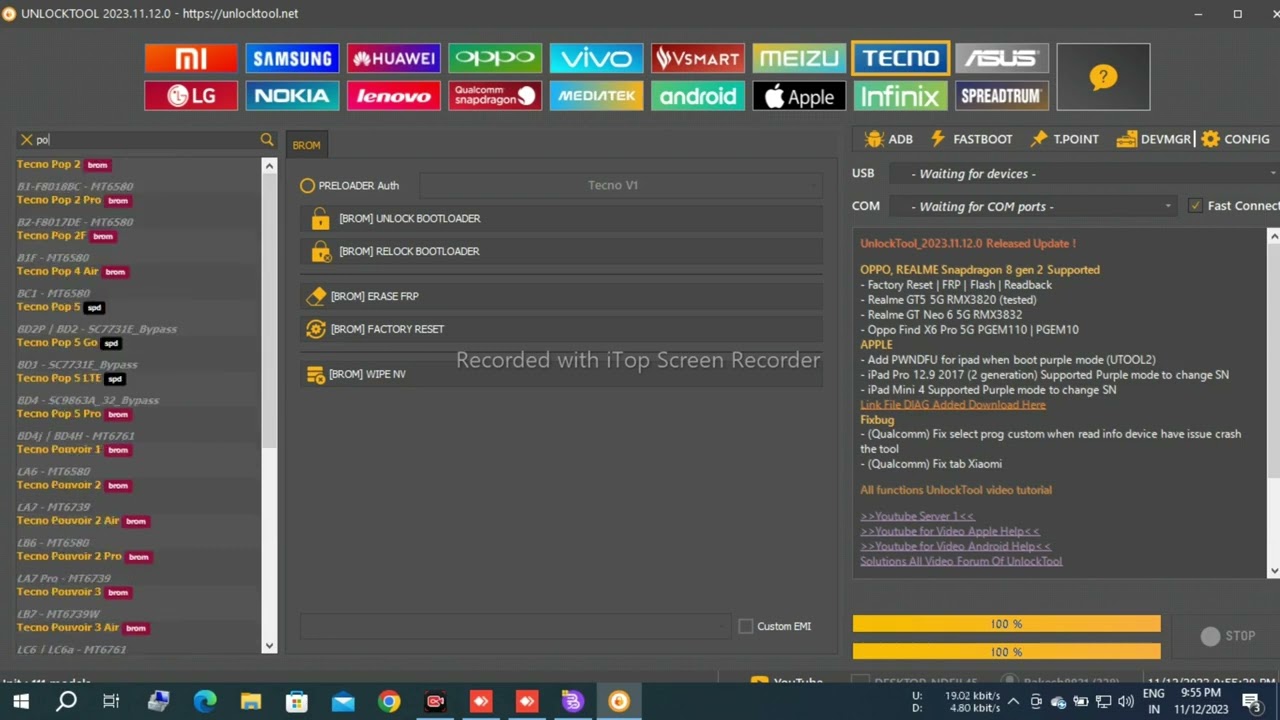Select the Meizu brand logo
The image size is (1280, 720).
tap(800, 58)
